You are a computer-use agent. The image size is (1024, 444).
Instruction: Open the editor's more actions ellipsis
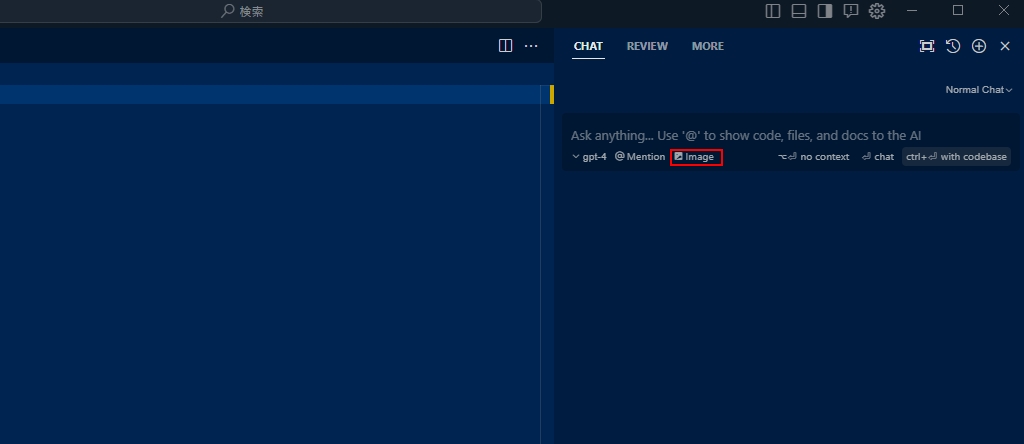click(x=531, y=46)
